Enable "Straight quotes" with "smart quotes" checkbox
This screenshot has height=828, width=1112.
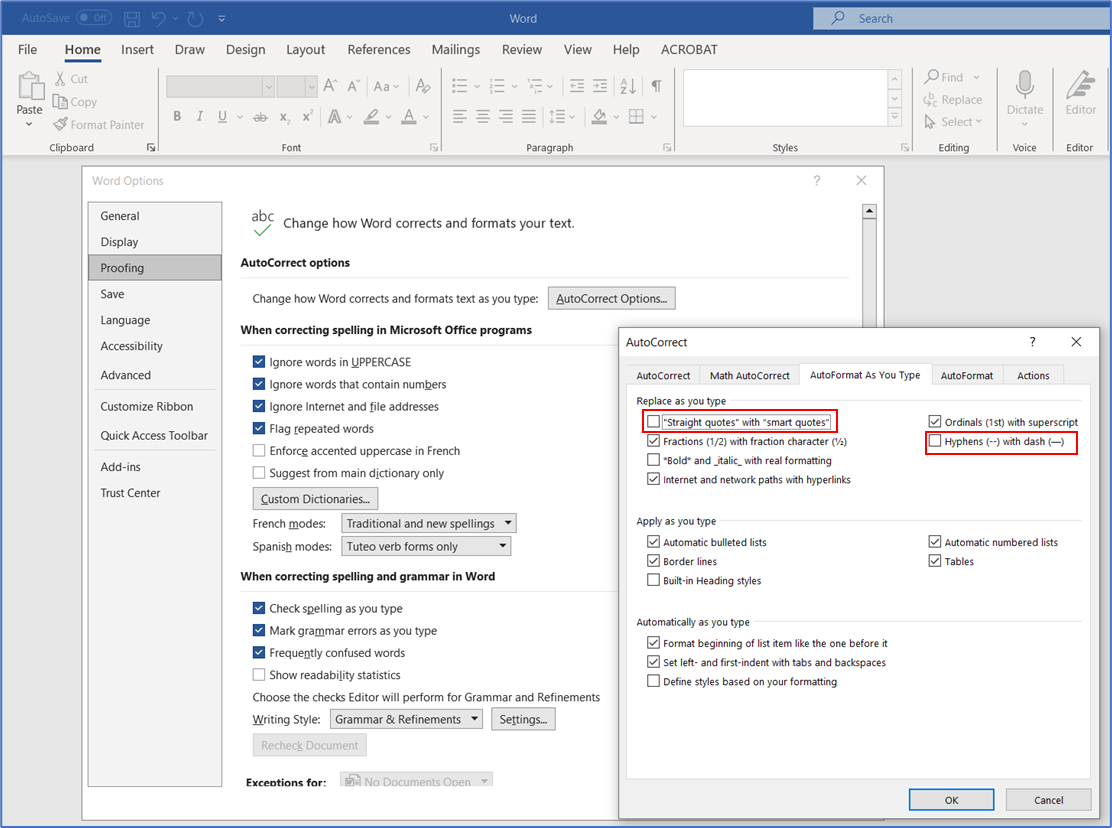coord(654,422)
